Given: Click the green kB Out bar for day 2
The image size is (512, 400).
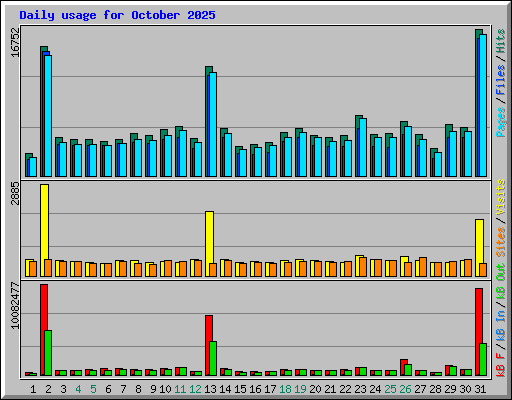Looking at the screenshot, I should 48,353.
